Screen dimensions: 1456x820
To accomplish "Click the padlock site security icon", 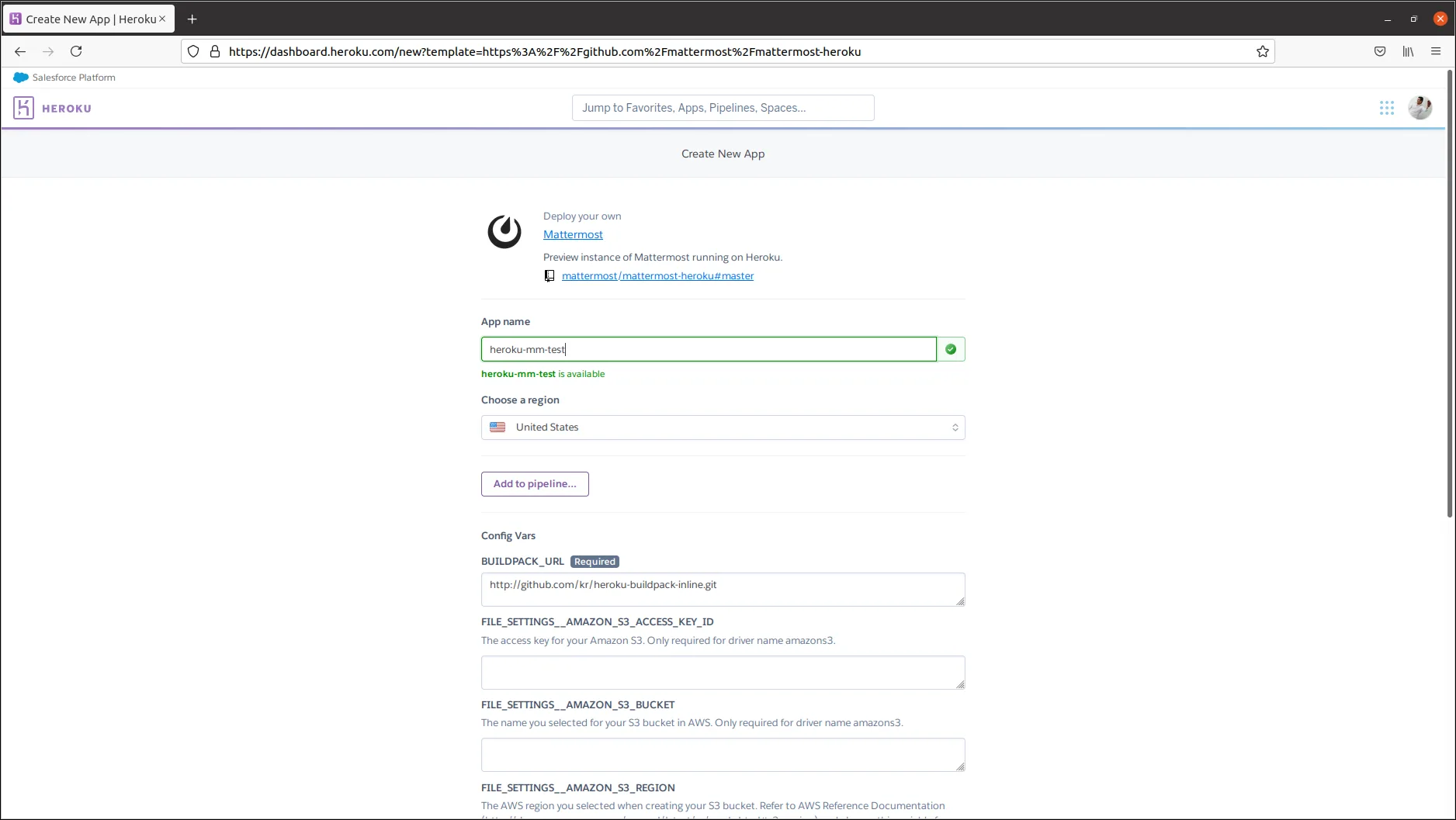I will tap(215, 51).
